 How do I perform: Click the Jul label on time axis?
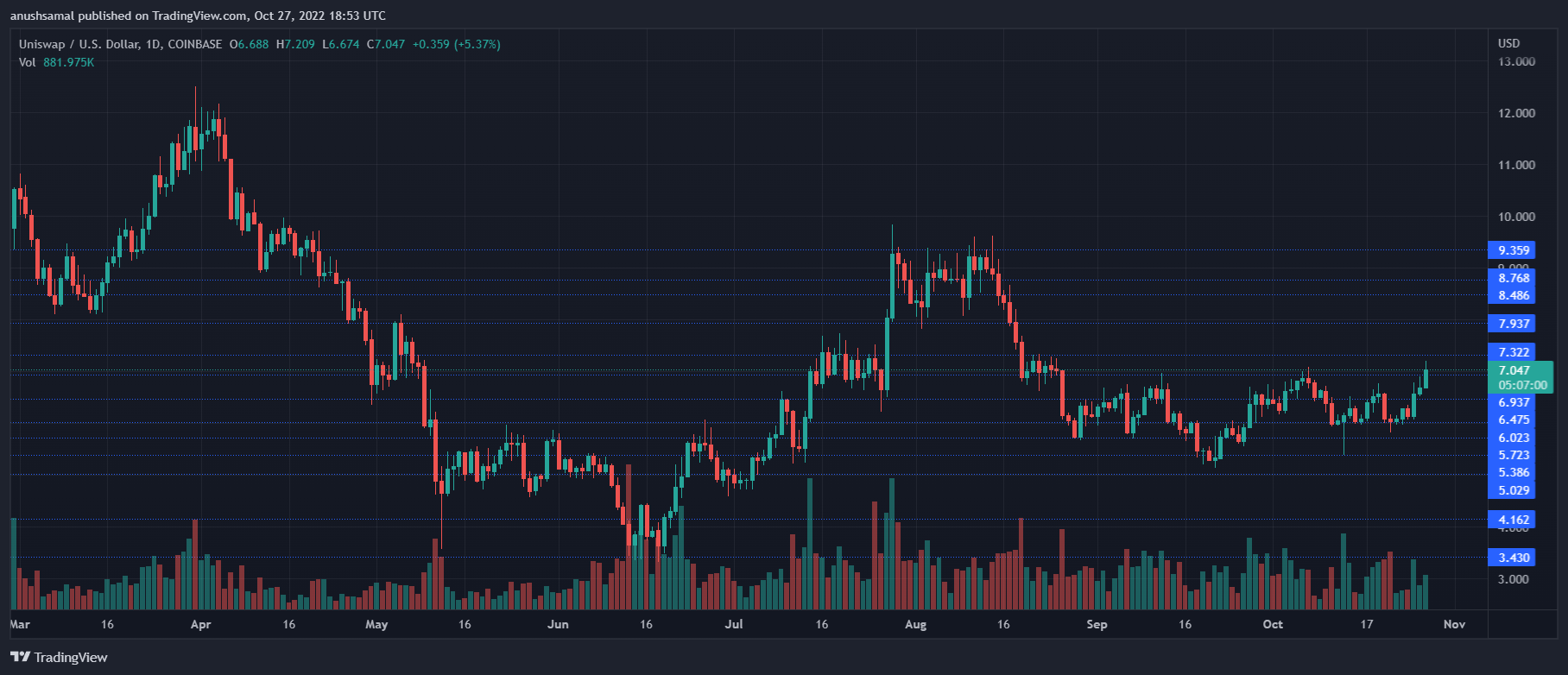click(x=733, y=624)
